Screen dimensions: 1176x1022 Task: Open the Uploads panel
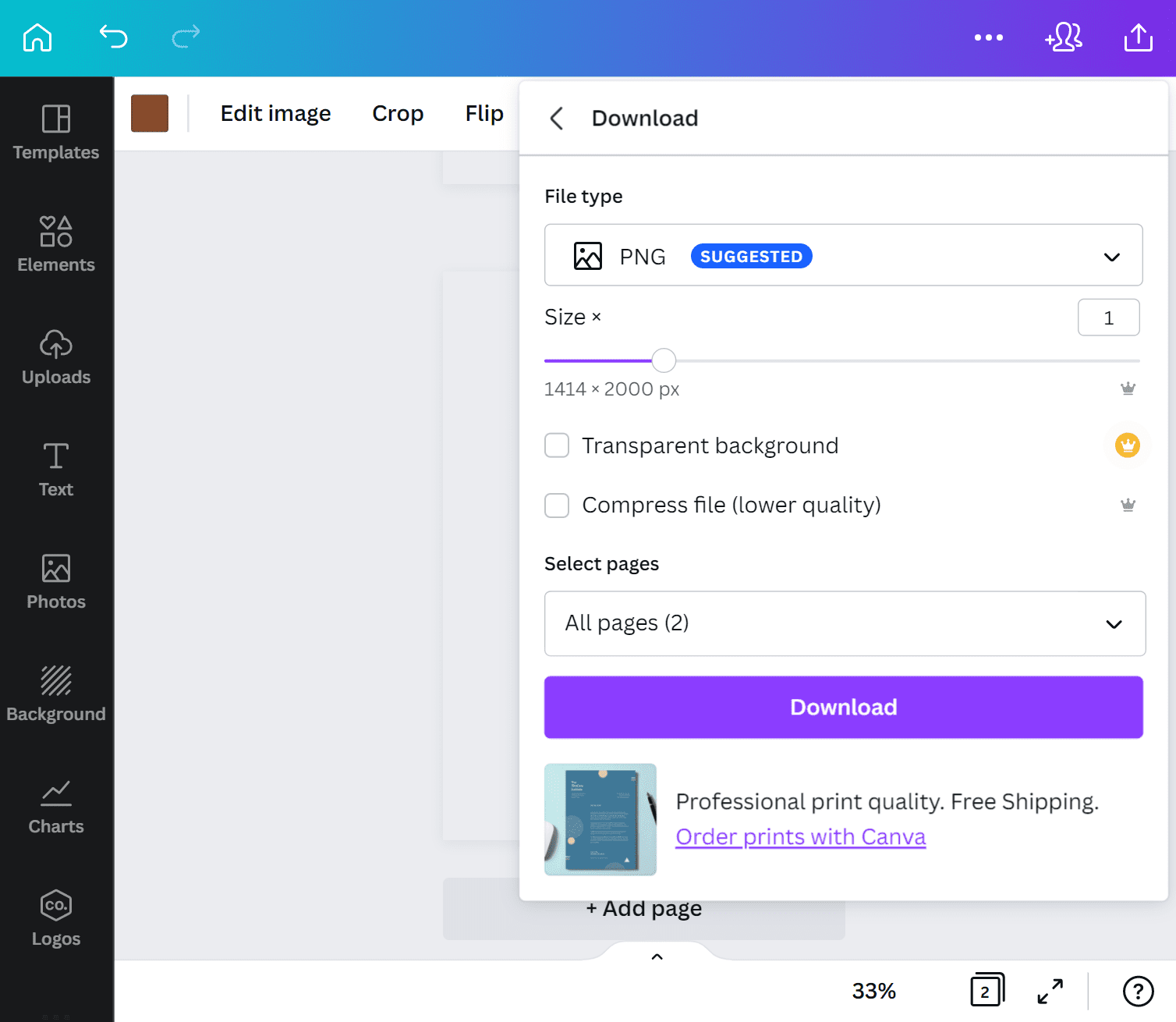coord(56,357)
